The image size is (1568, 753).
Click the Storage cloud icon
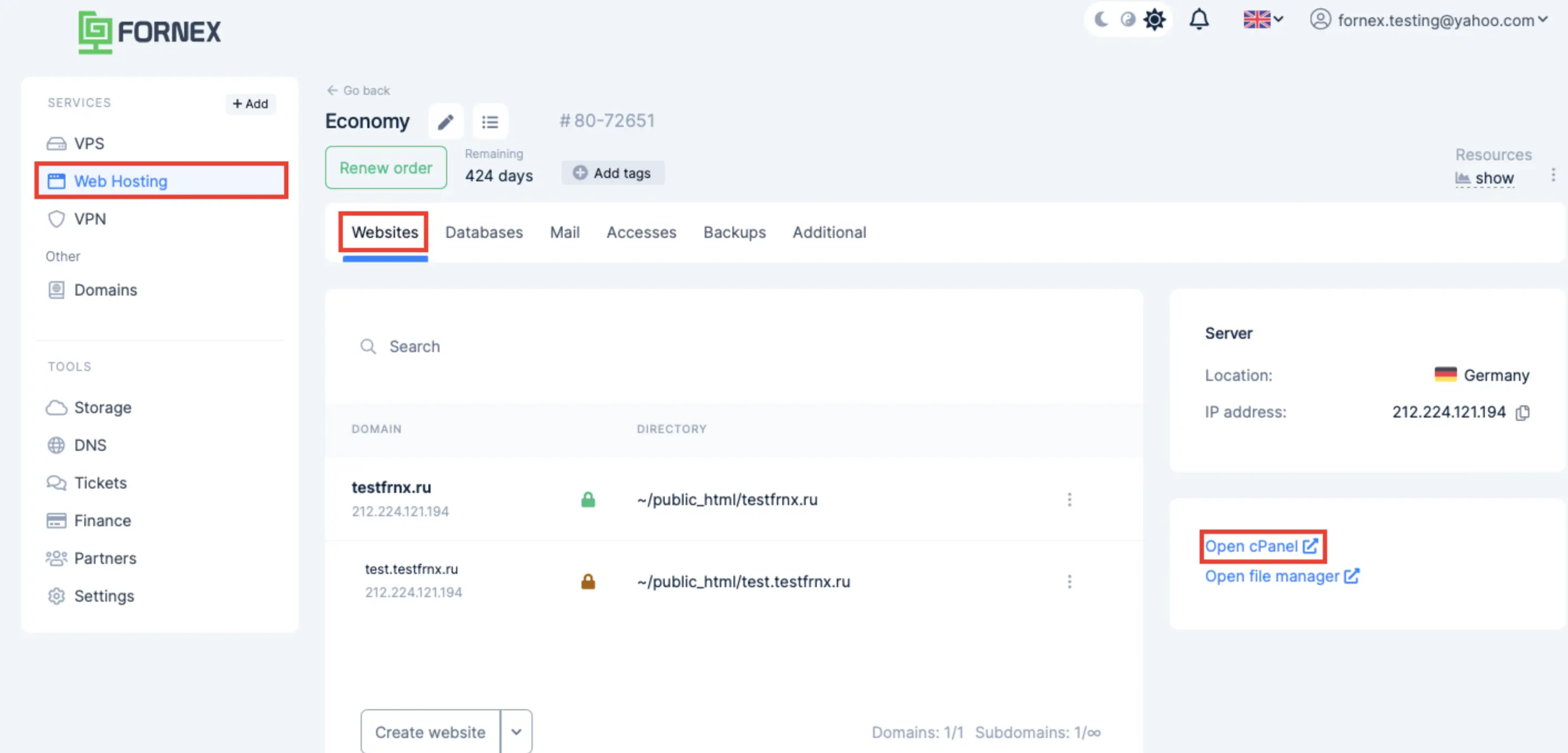tap(57, 408)
